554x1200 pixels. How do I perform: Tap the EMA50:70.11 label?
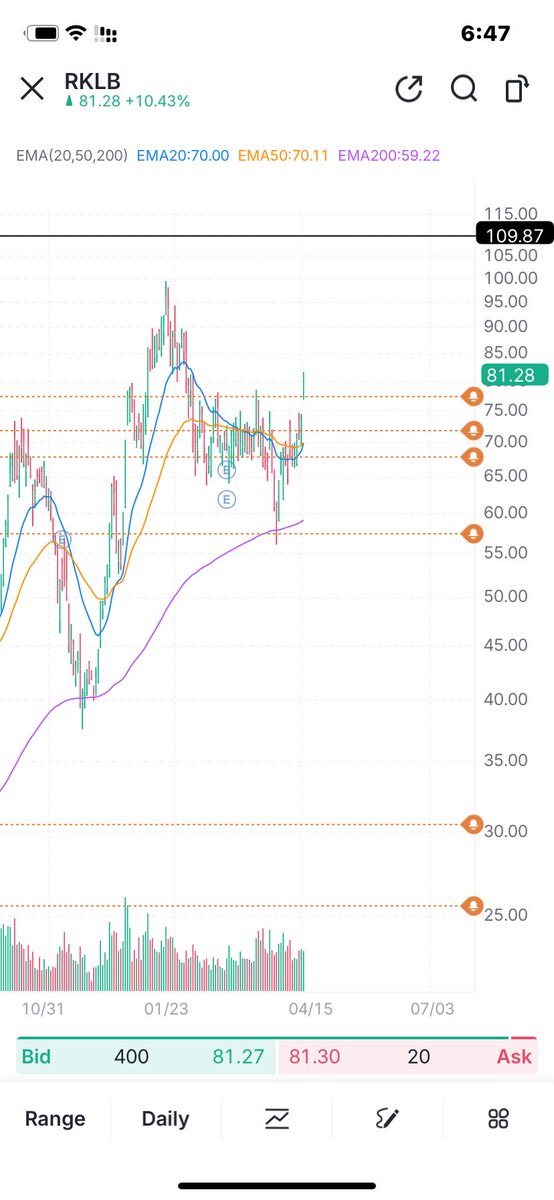284,156
